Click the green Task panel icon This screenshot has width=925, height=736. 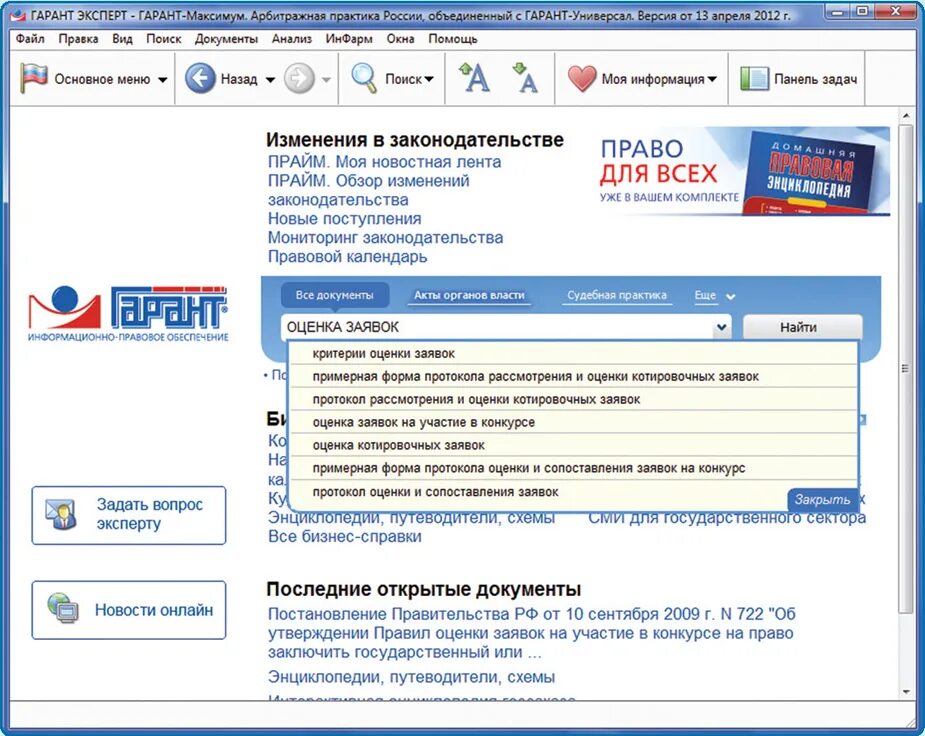(x=755, y=78)
